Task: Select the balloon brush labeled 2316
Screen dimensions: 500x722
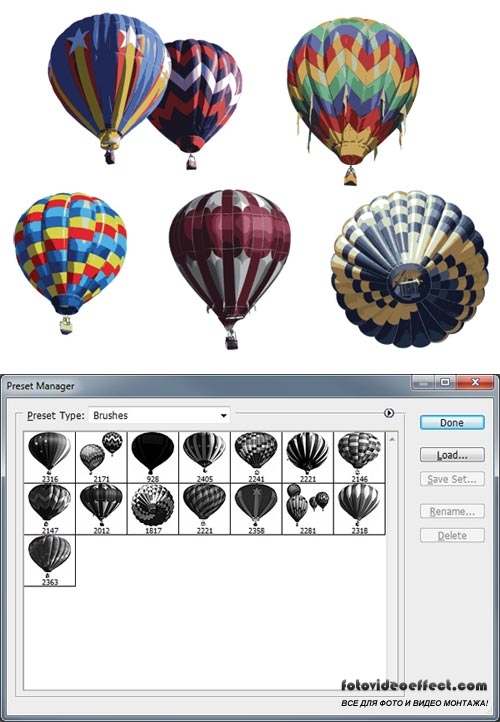Action: pos(50,457)
